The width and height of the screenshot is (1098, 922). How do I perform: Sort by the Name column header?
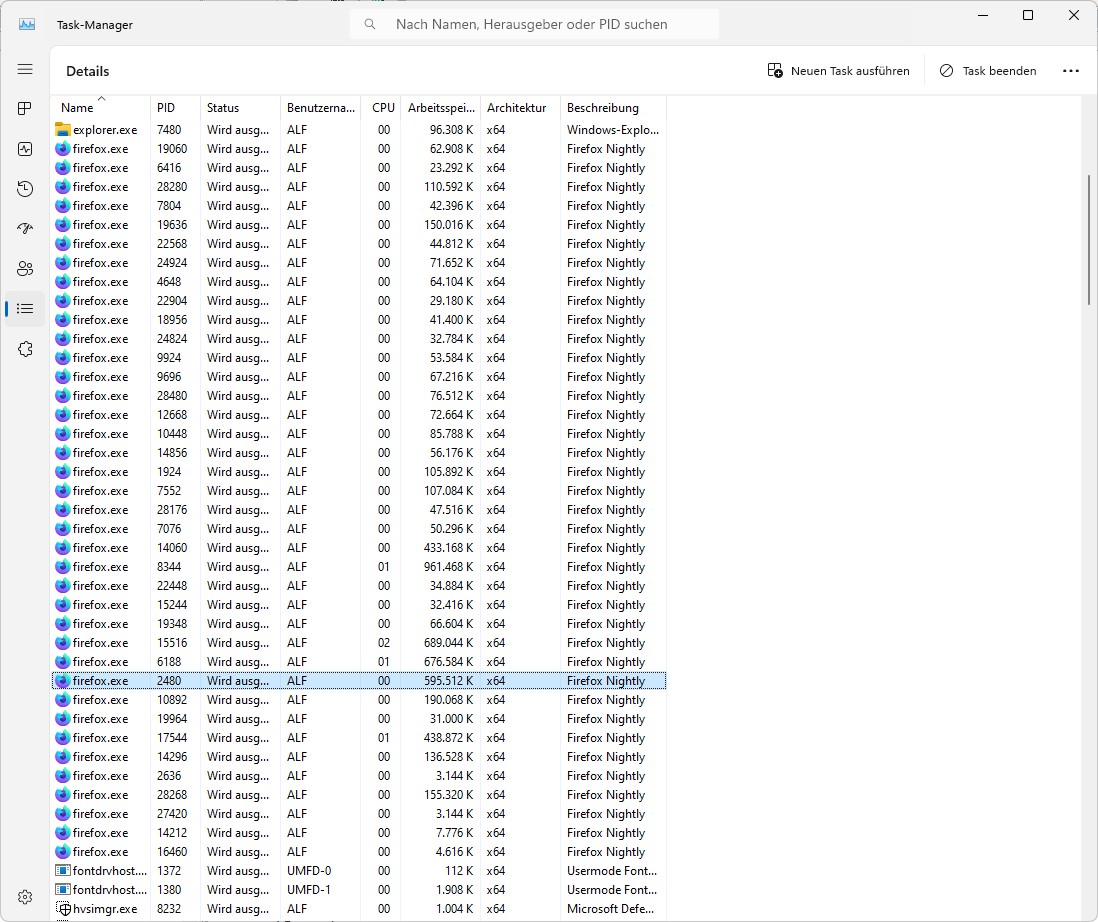coord(100,108)
